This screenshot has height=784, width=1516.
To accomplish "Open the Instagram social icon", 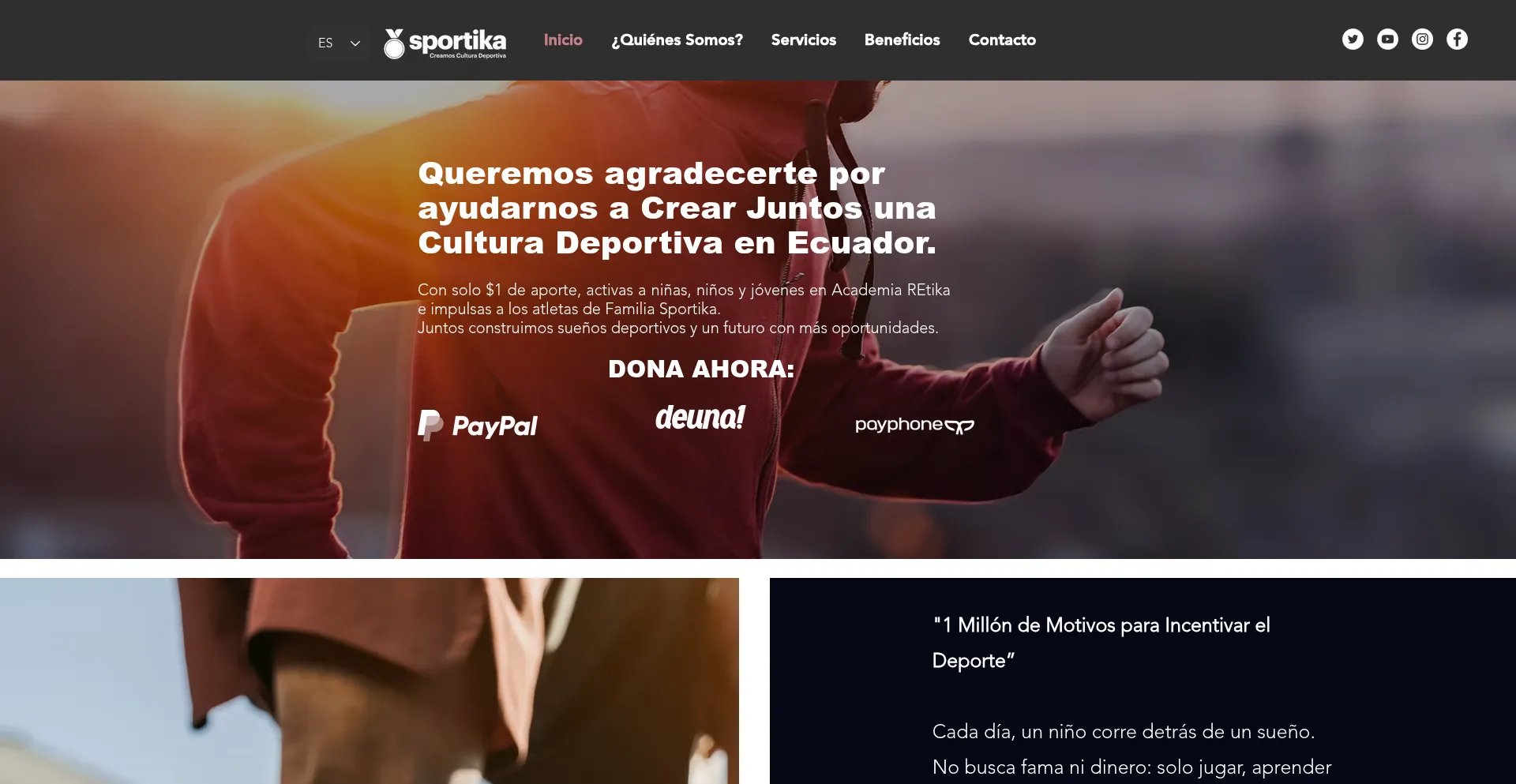I will [x=1422, y=39].
